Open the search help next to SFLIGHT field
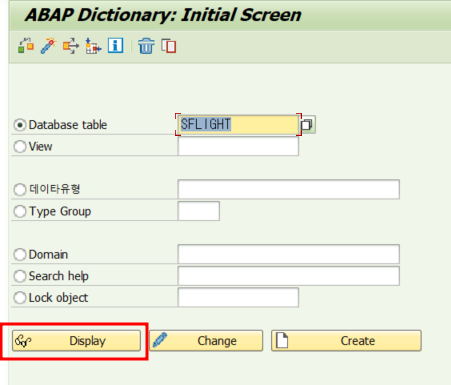The image size is (451, 385). pyautogui.click(x=307, y=125)
